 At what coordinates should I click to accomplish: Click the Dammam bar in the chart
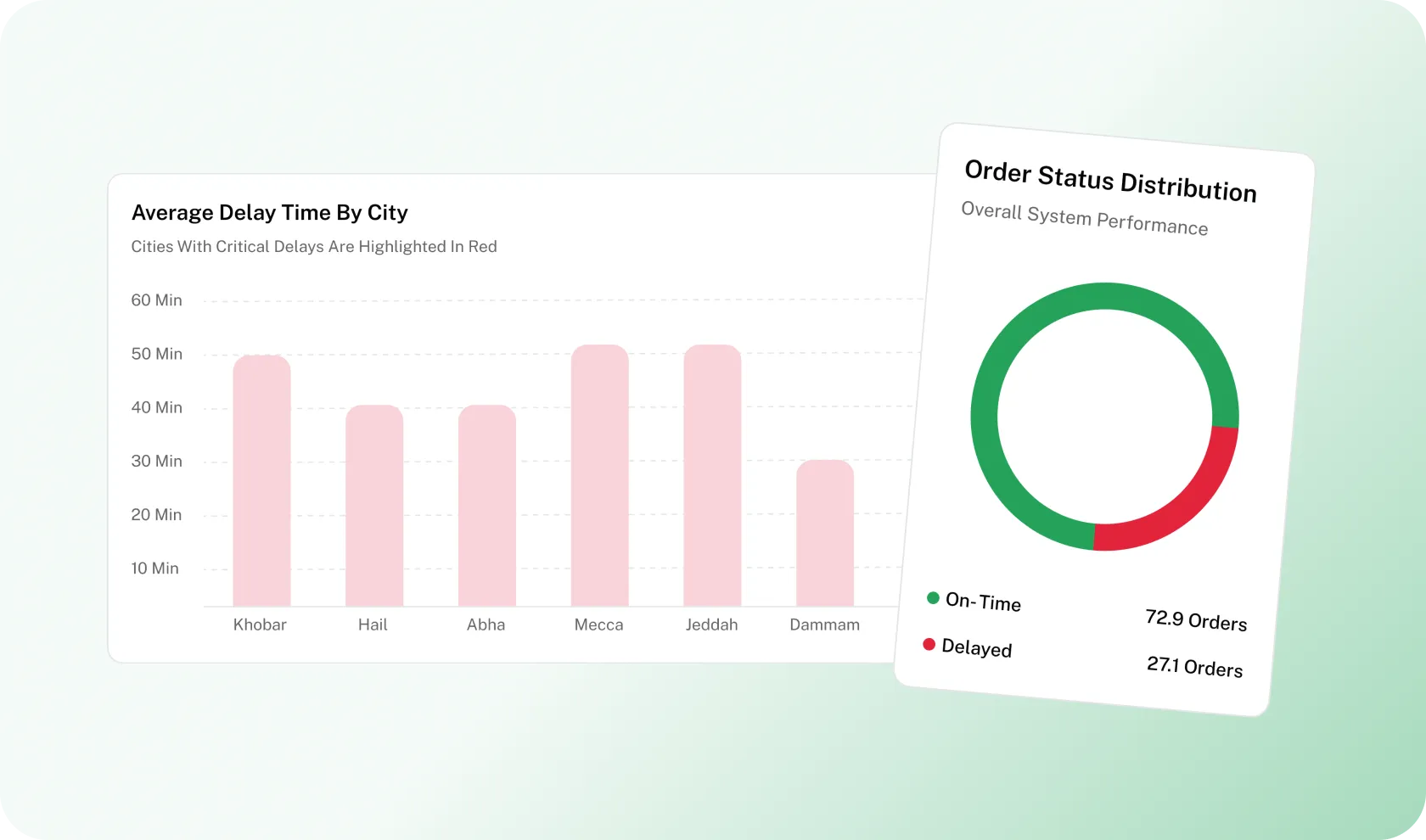[824, 535]
